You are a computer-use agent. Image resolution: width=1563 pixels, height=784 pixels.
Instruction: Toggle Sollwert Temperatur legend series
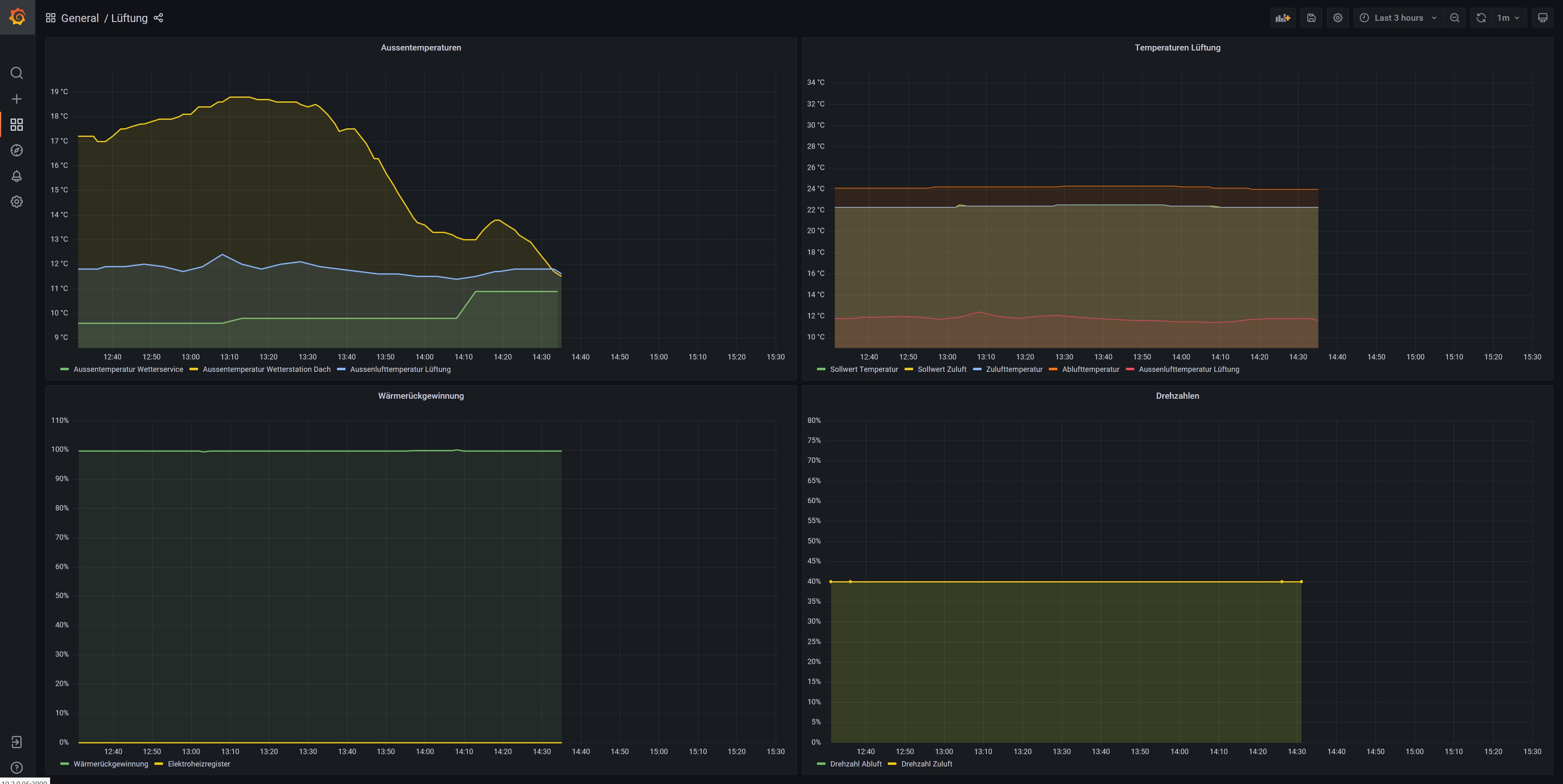tap(864, 369)
